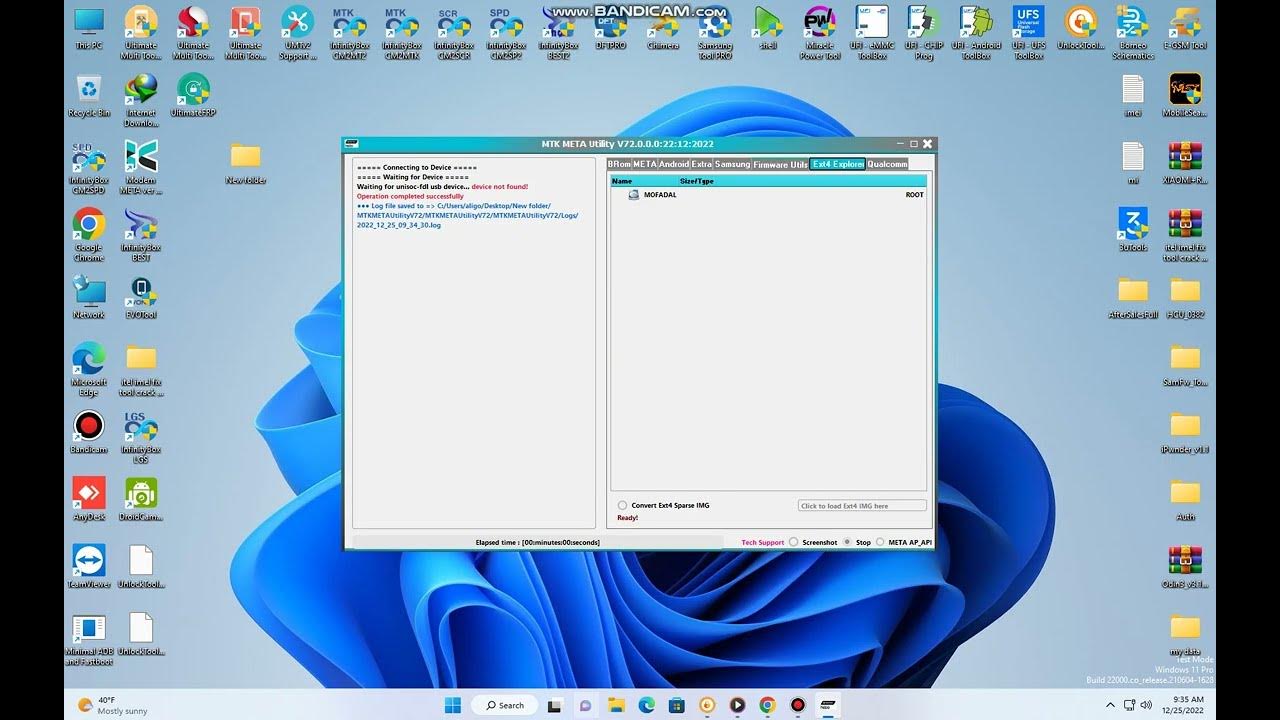
Task: Open the Borneo Schematics shortcut
Action: point(1132,33)
